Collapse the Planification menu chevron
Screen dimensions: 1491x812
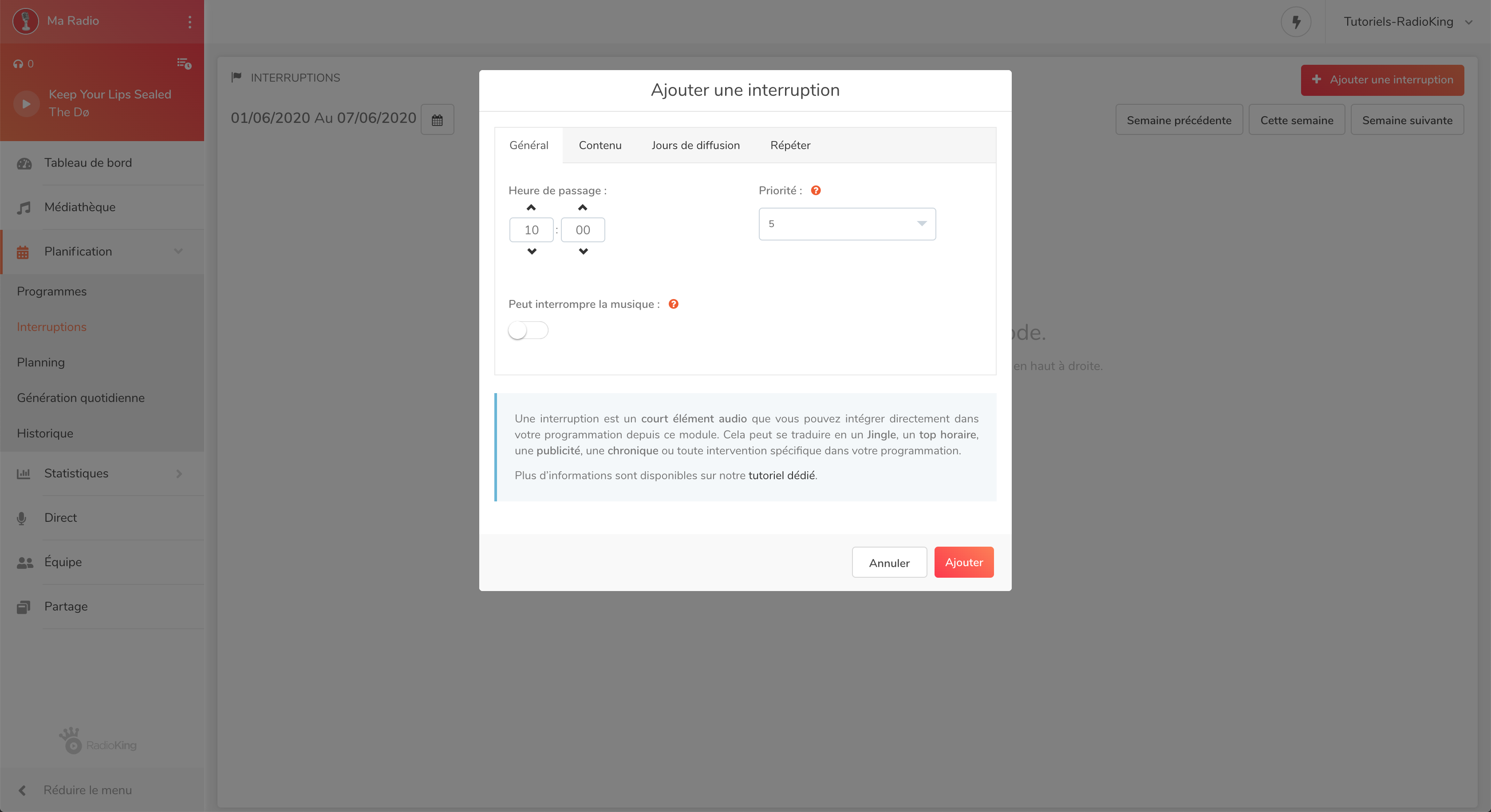(x=178, y=251)
